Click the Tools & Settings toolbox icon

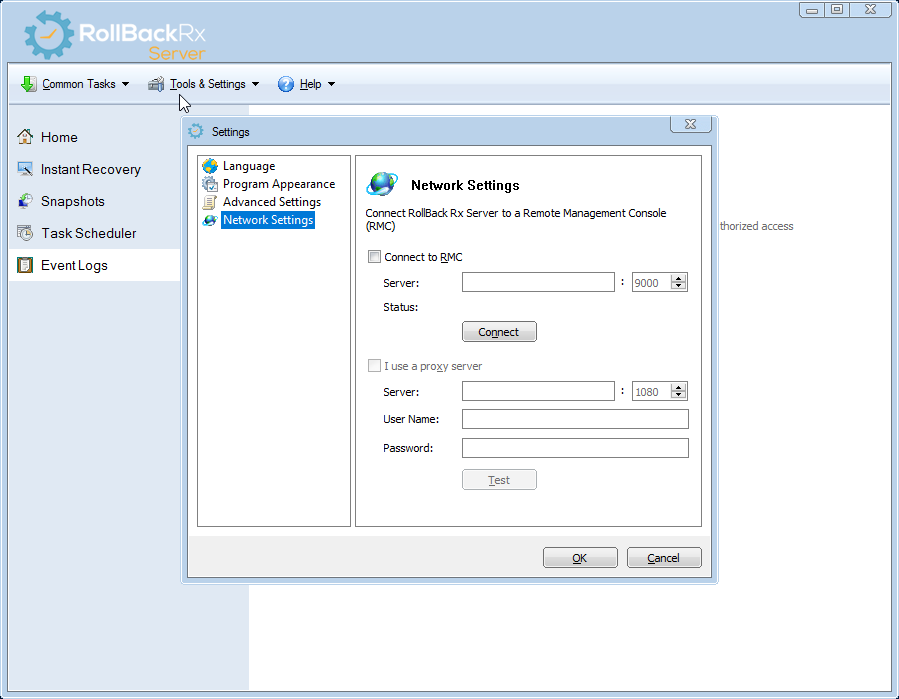tap(156, 84)
